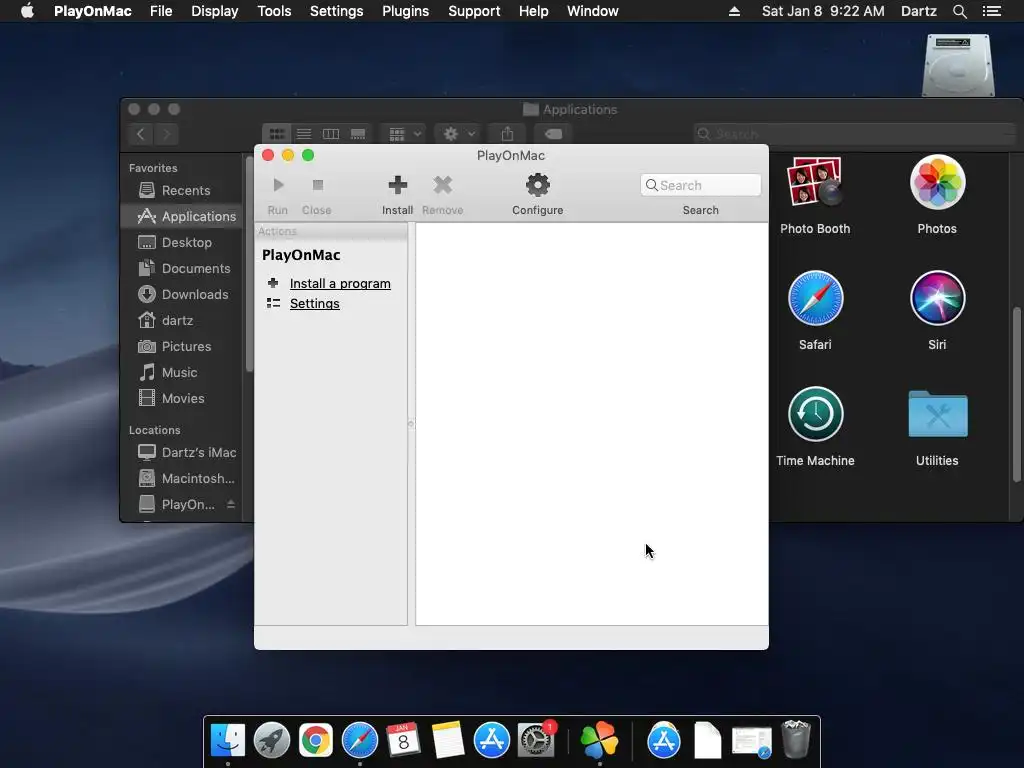The height and width of the screenshot is (768, 1024).
Task: Open the 'Install a program' link
Action: [x=340, y=283]
